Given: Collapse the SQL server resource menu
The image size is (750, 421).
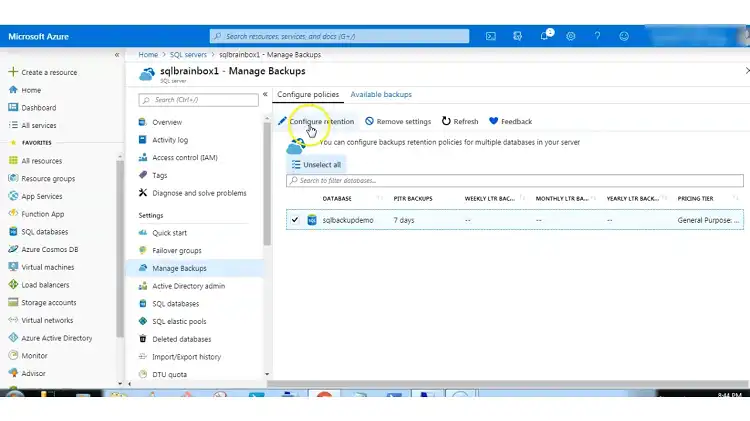Looking at the screenshot, I should 265,95.
